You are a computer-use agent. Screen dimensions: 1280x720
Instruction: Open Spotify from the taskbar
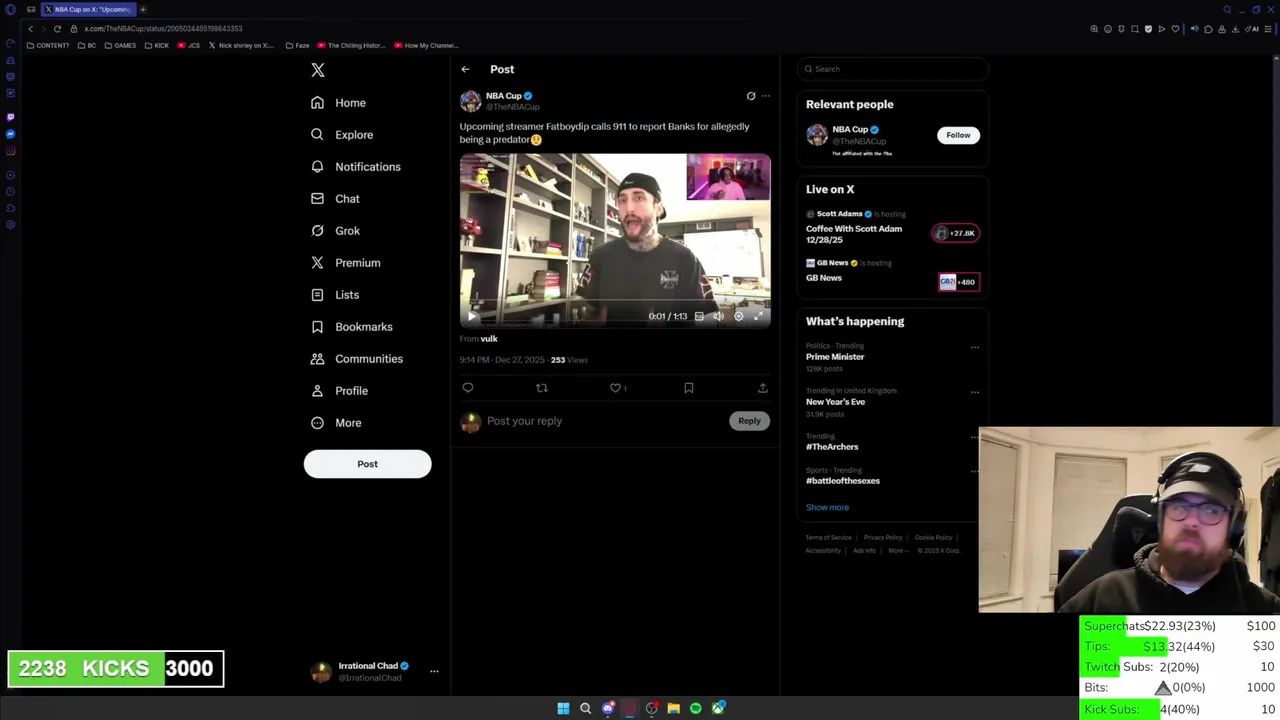(x=695, y=708)
